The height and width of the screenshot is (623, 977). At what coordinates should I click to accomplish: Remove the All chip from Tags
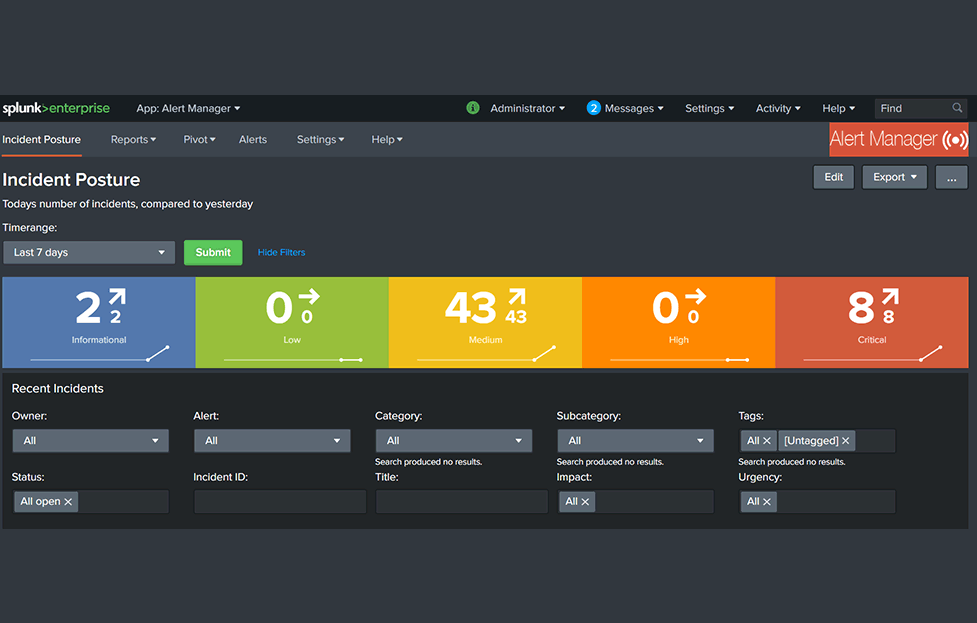click(767, 440)
